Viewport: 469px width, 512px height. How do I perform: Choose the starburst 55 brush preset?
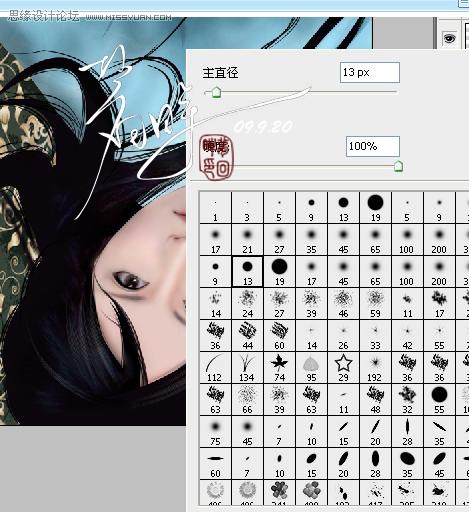point(439,336)
